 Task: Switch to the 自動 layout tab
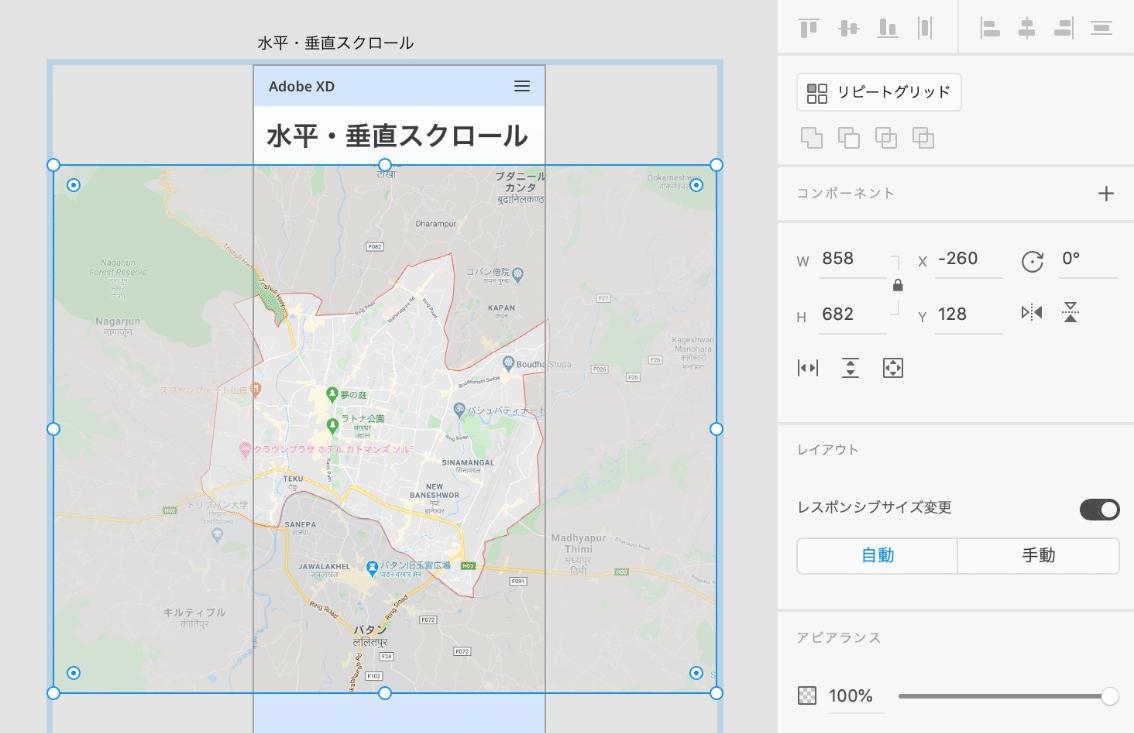point(876,556)
